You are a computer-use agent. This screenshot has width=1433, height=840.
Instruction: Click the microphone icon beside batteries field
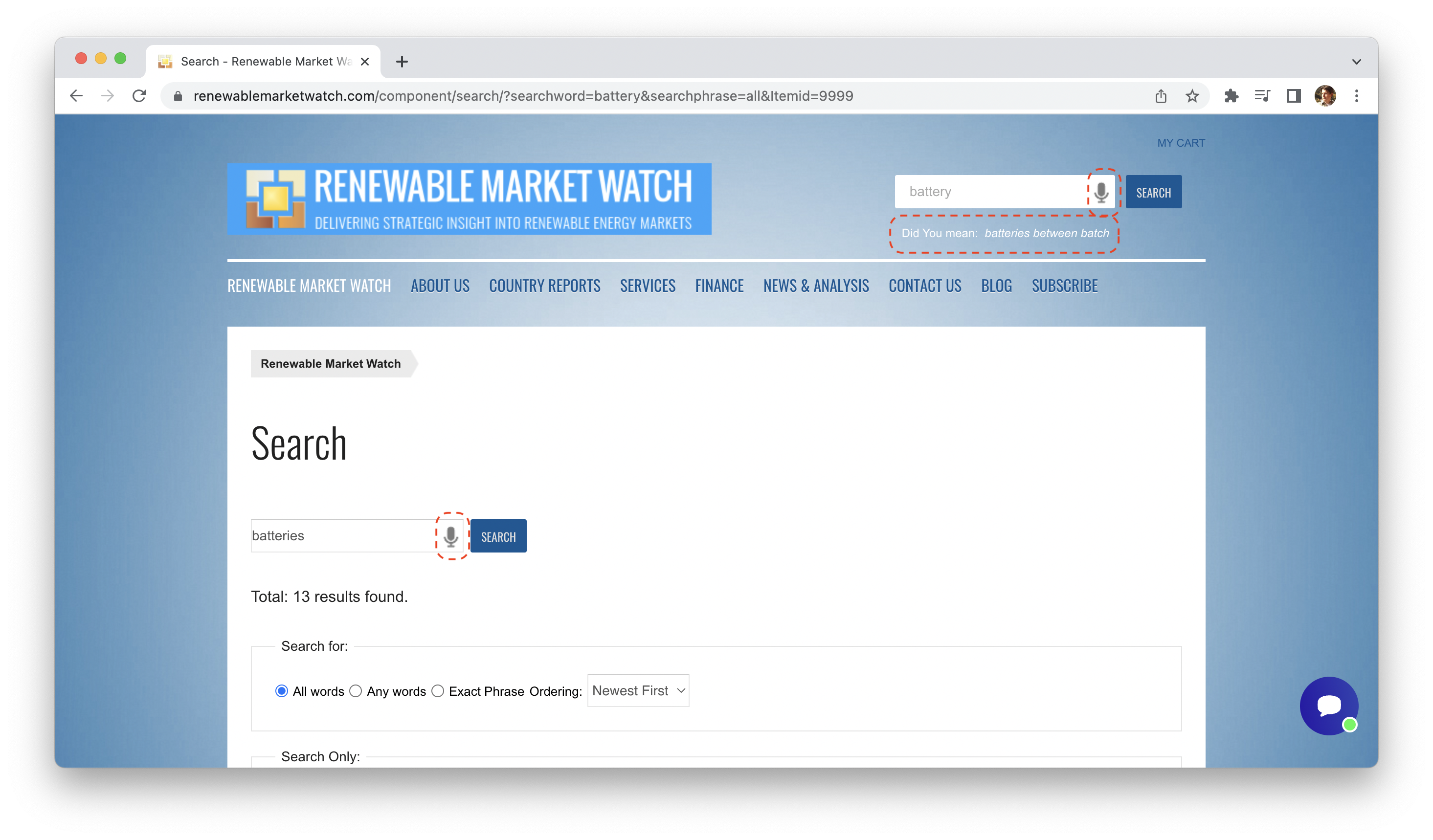pyautogui.click(x=451, y=536)
